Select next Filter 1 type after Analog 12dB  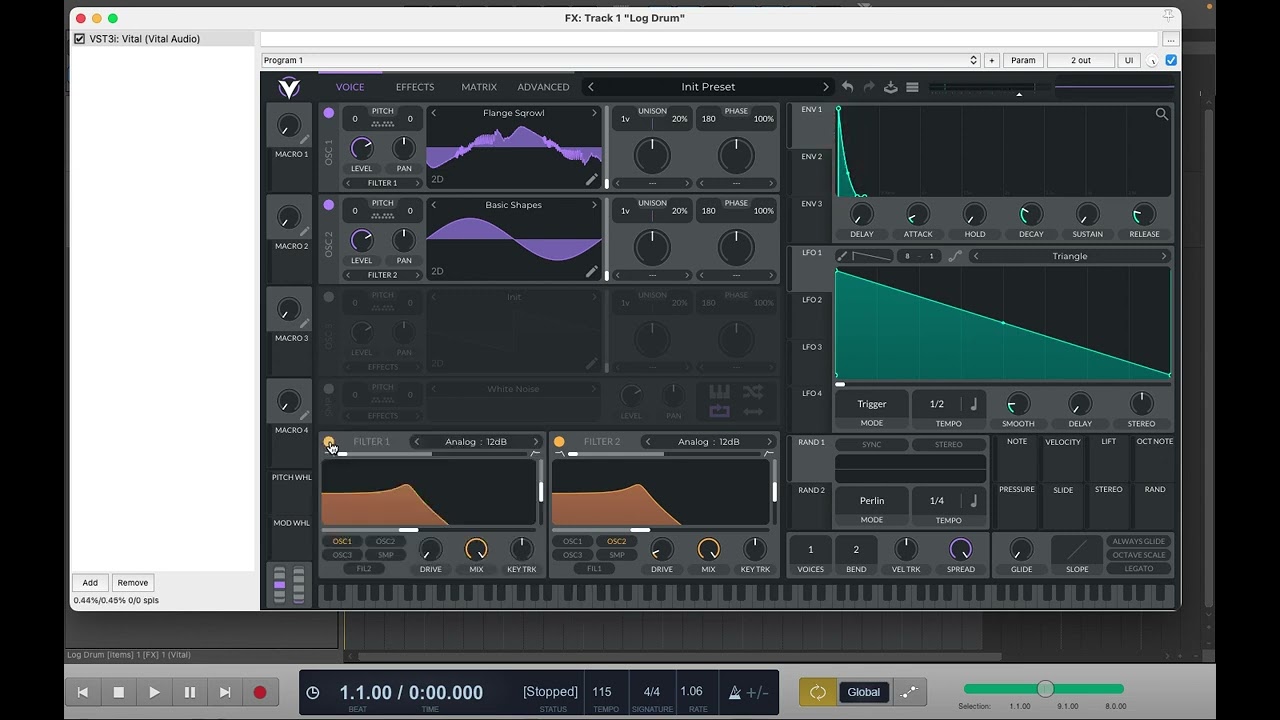[x=535, y=441]
